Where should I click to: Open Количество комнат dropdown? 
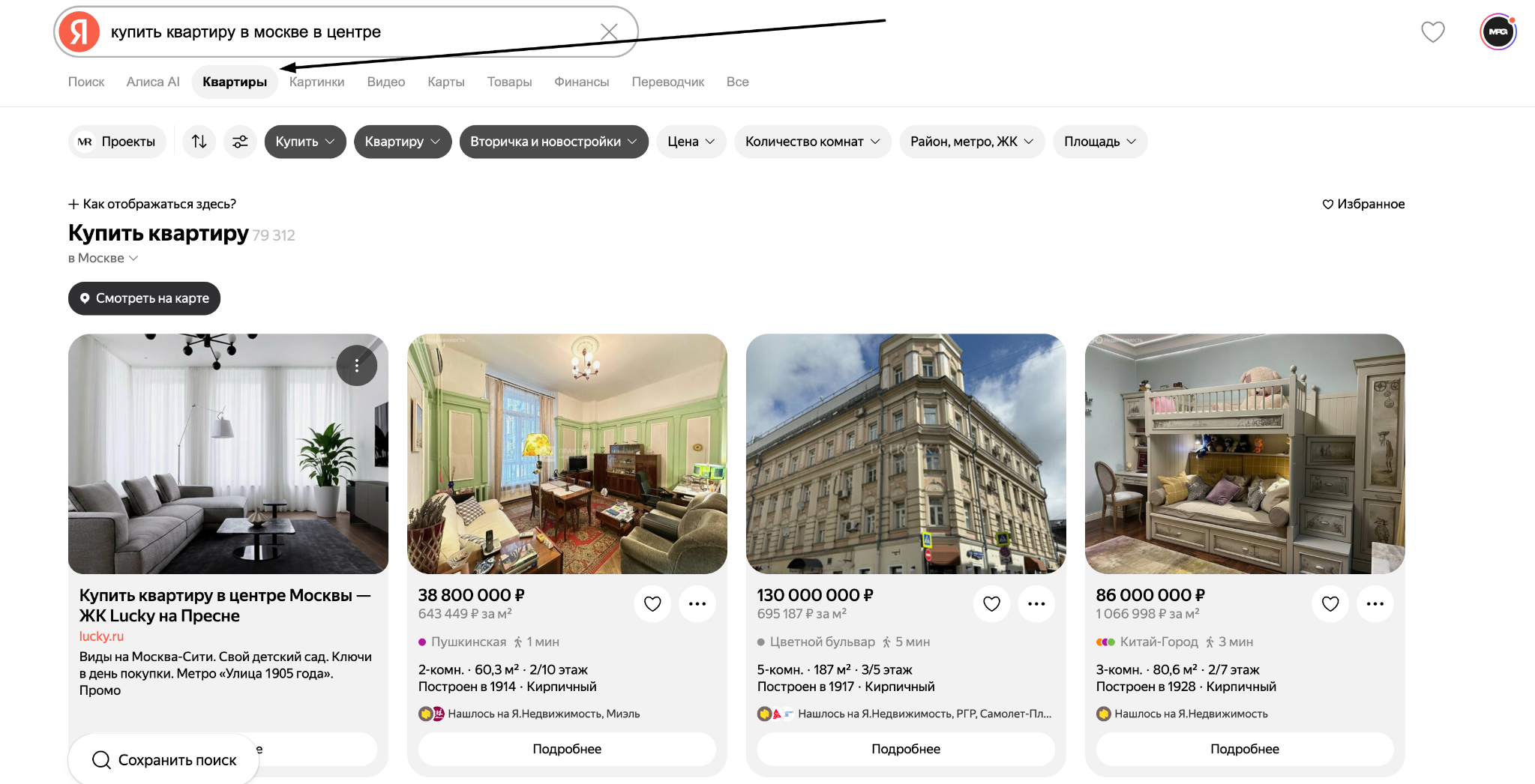tap(813, 142)
